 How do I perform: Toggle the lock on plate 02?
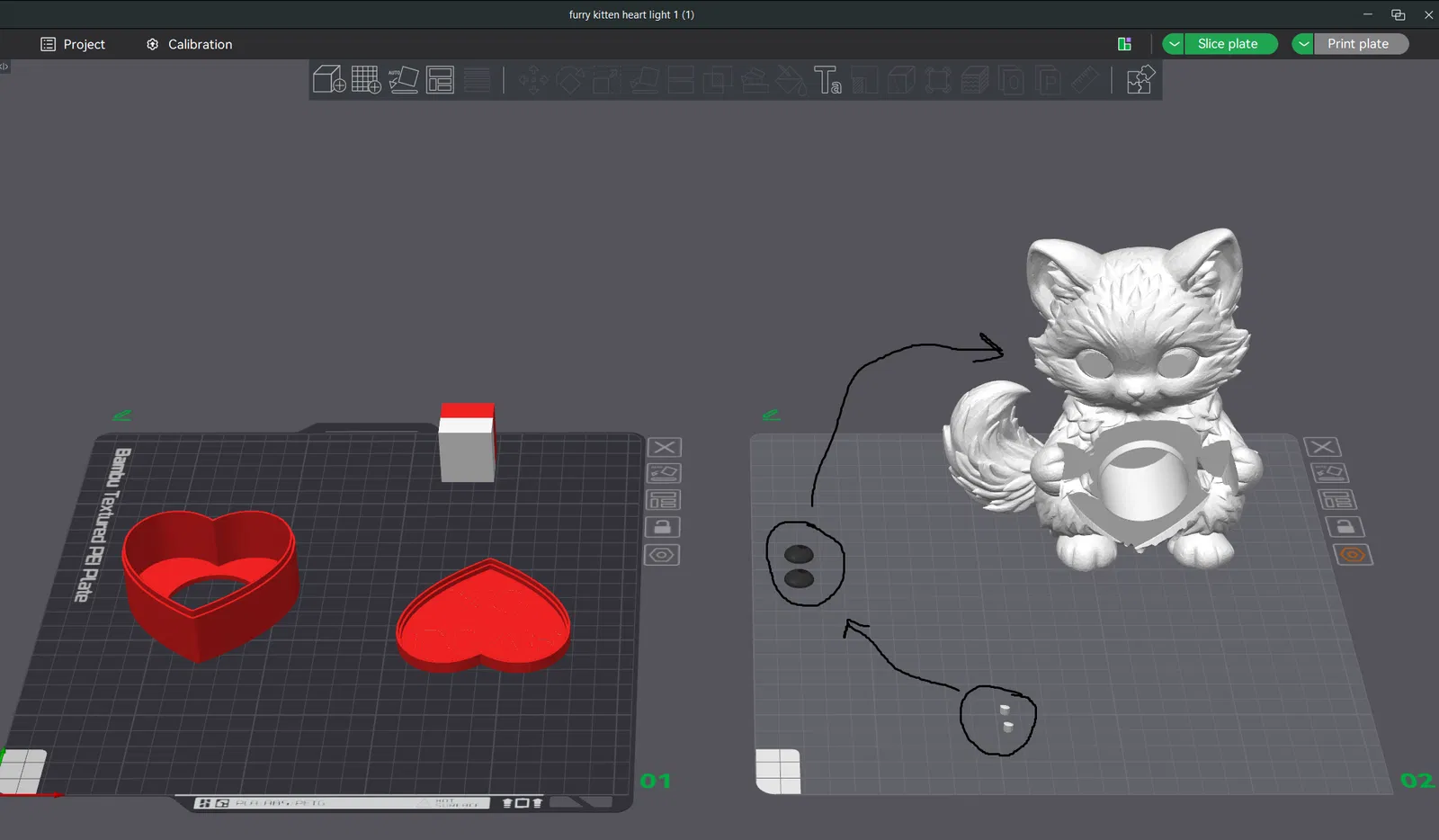[x=1344, y=527]
